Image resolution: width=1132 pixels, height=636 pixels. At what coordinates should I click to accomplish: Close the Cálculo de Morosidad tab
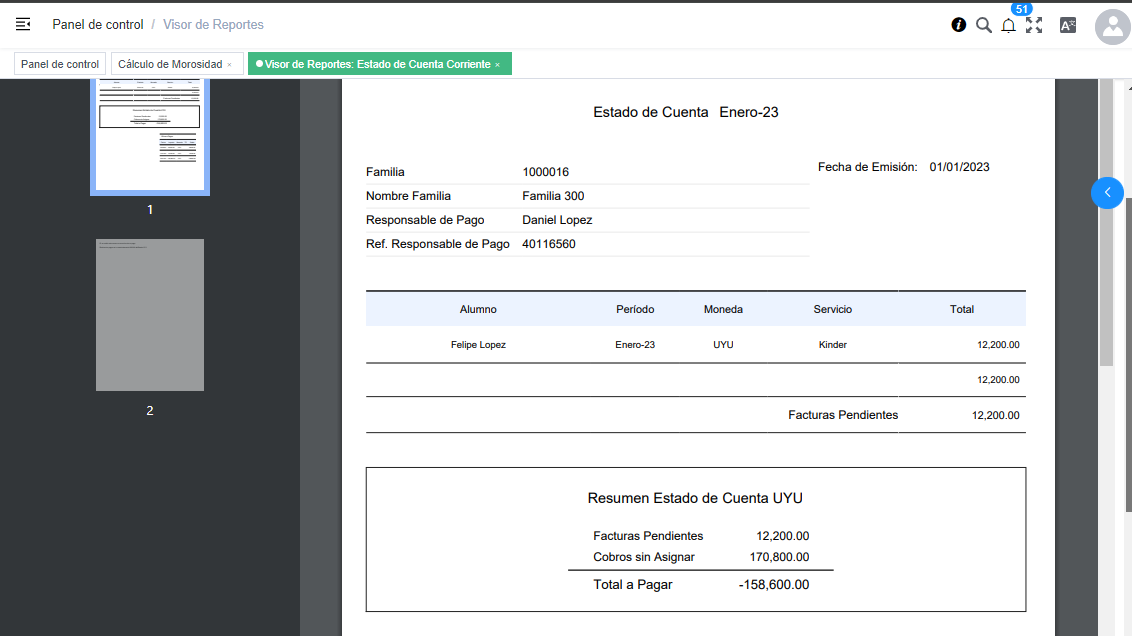pos(229,65)
